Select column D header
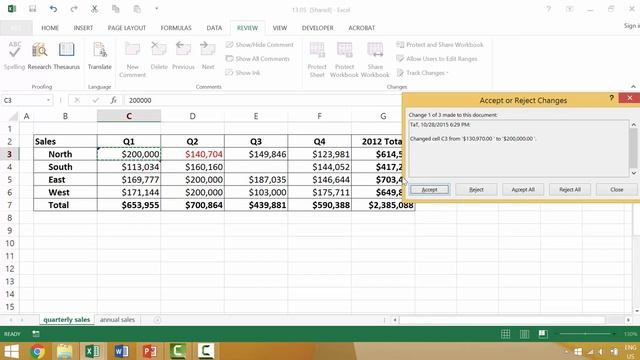This screenshot has width=640, height=360. point(192,116)
